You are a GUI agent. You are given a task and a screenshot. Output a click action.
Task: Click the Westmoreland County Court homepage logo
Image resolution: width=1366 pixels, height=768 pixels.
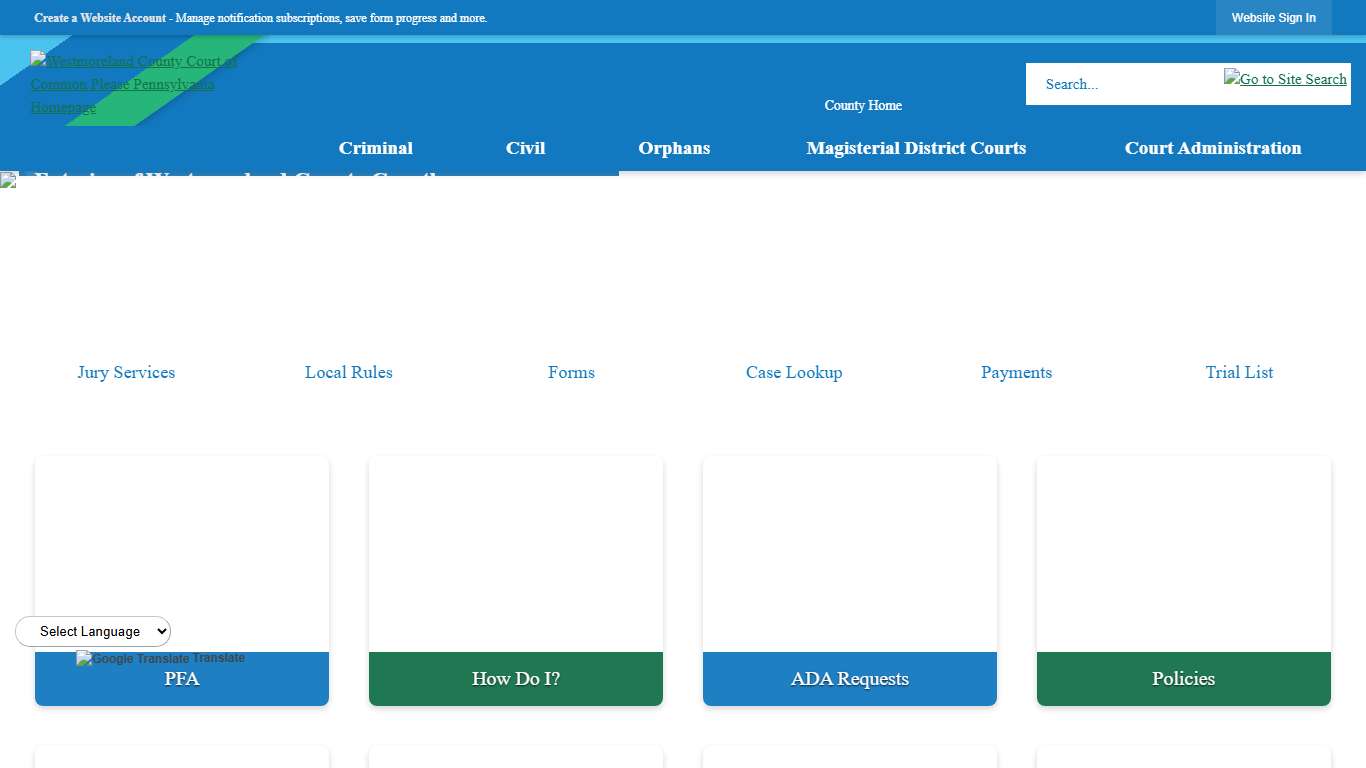tap(133, 84)
